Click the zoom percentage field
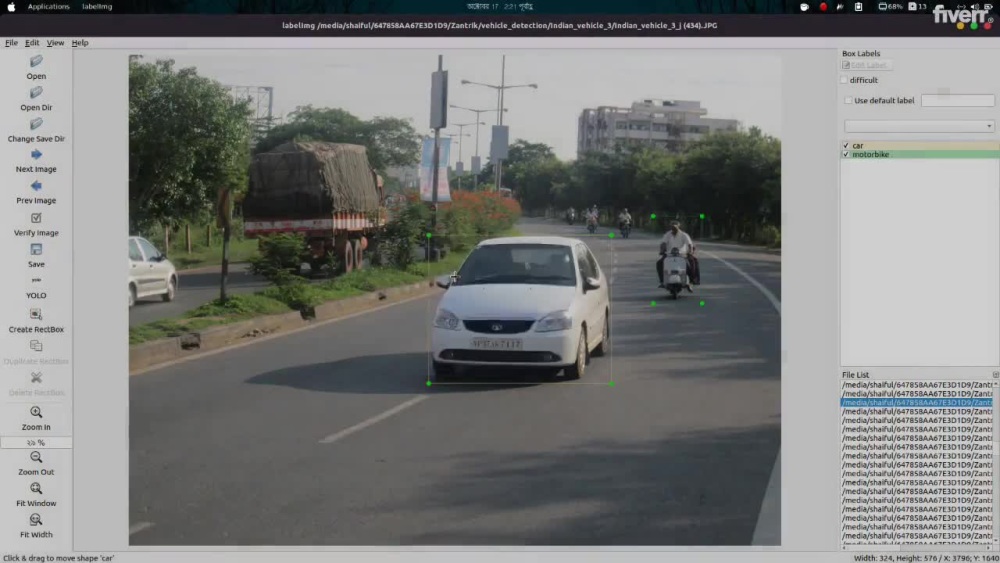1000x563 pixels. point(36,442)
